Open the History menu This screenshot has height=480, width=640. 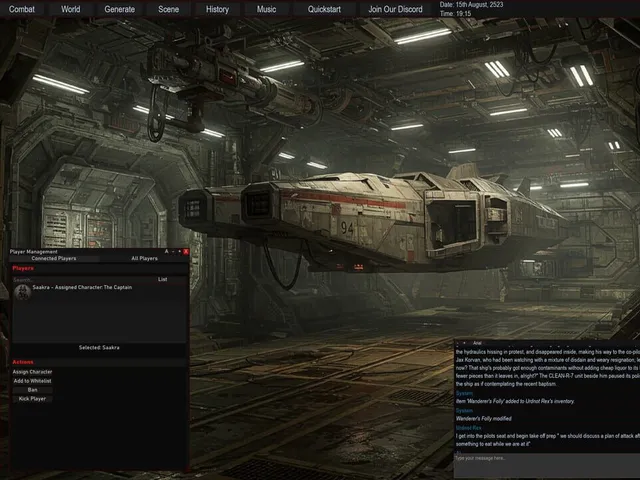pyautogui.click(x=217, y=9)
